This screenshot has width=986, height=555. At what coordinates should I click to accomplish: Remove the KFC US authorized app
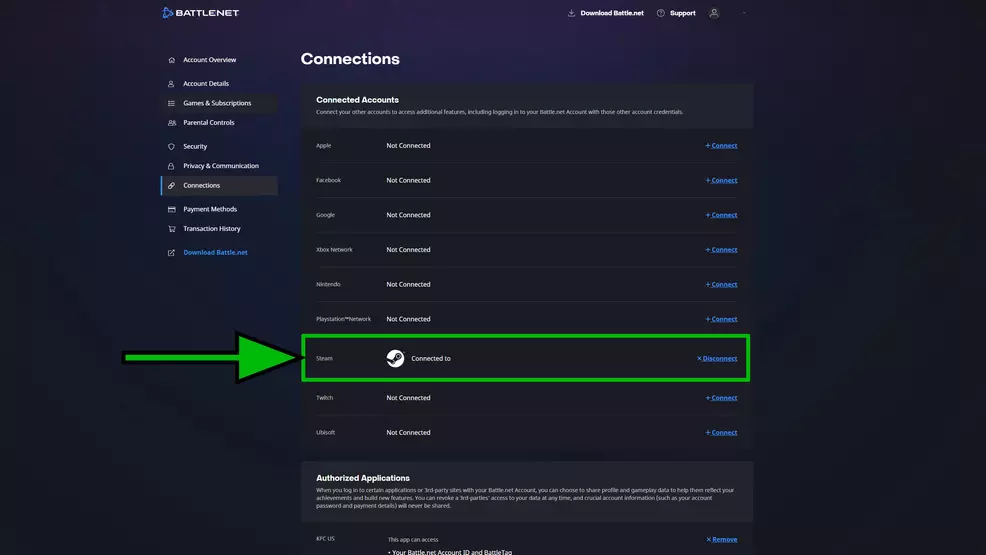pos(721,539)
